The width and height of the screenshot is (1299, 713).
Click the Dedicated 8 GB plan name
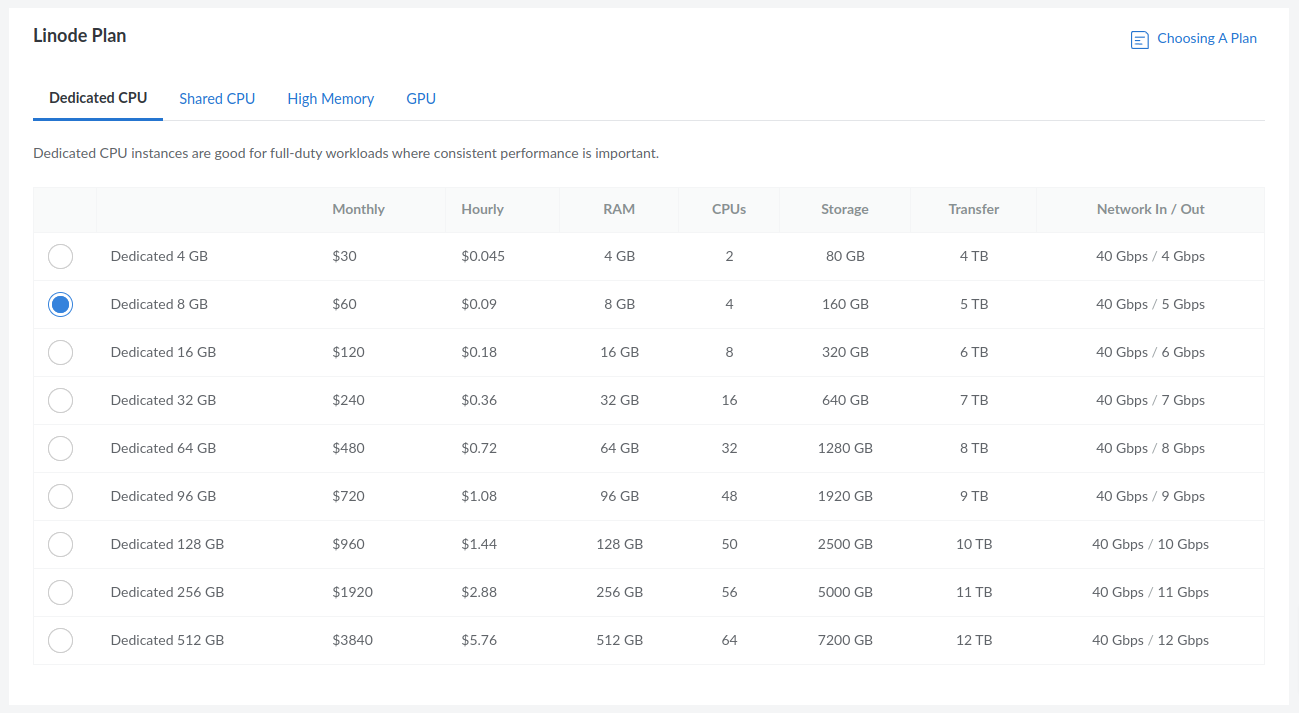click(x=159, y=304)
